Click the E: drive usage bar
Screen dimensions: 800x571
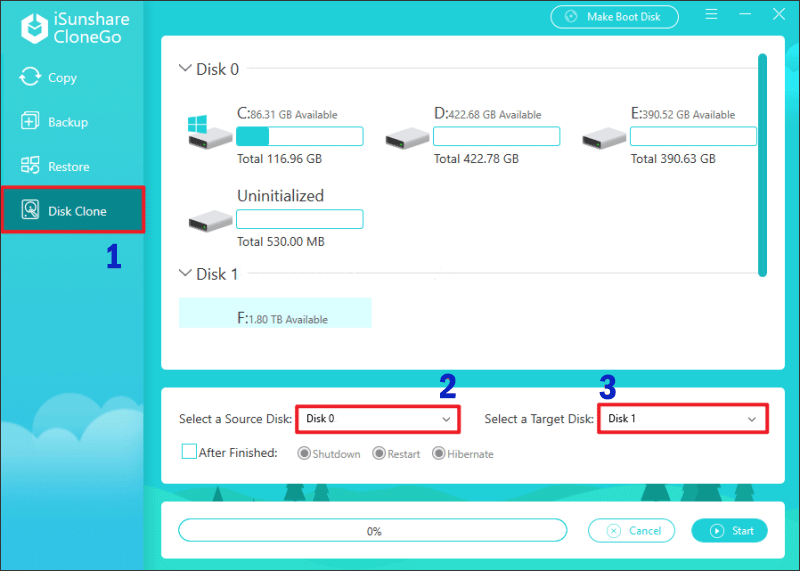693,136
